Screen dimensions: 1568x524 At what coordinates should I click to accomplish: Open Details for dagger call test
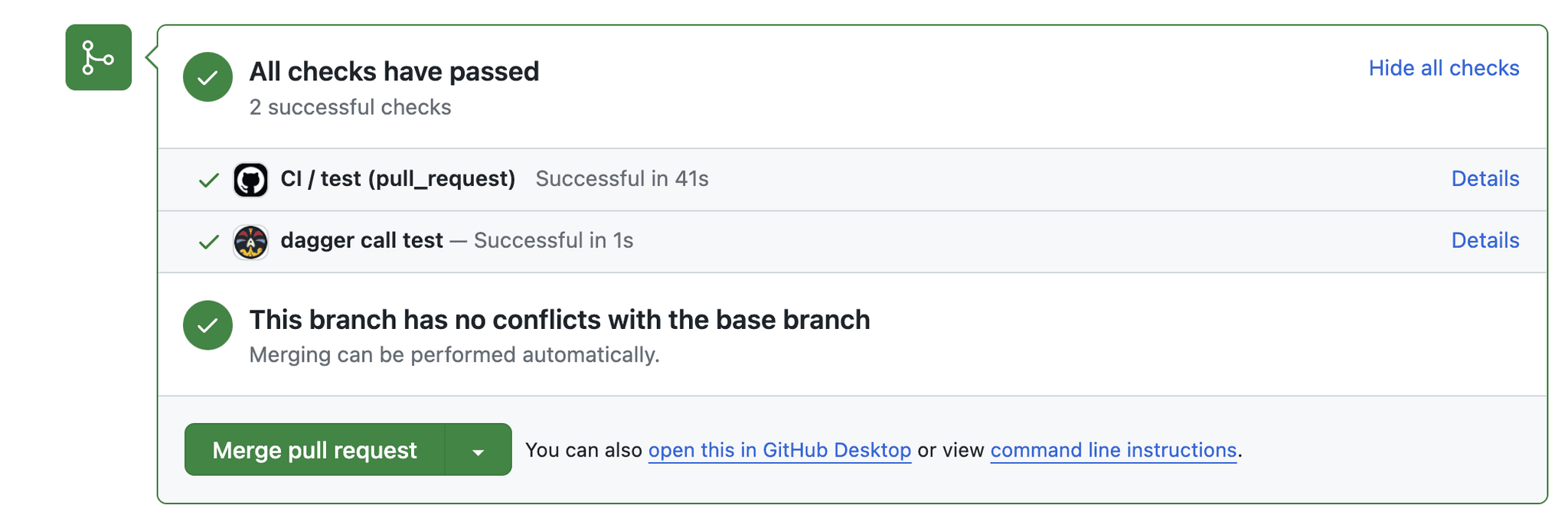pyautogui.click(x=1484, y=241)
